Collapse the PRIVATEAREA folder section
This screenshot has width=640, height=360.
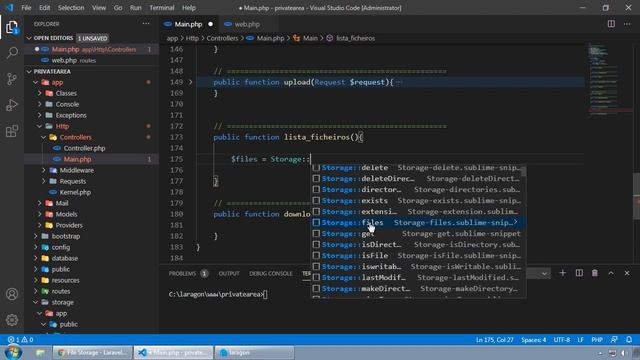tap(29, 71)
